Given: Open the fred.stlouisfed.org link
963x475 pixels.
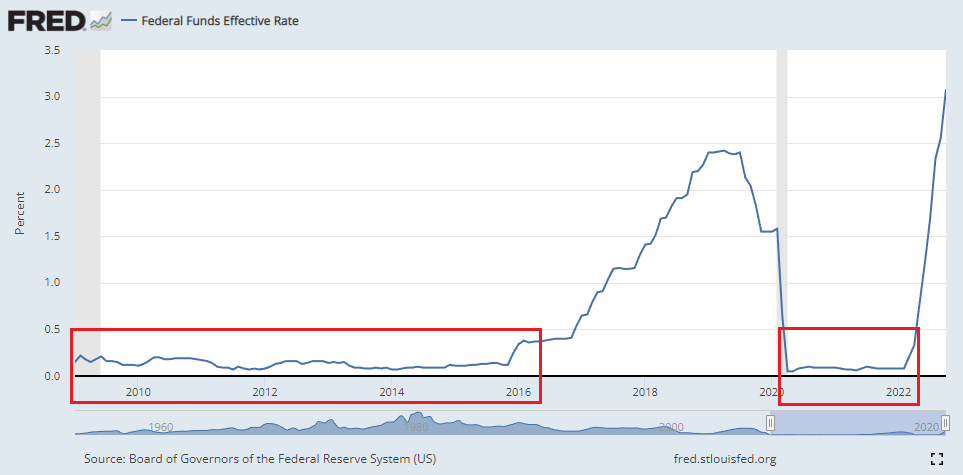Looking at the screenshot, I should point(725,459).
